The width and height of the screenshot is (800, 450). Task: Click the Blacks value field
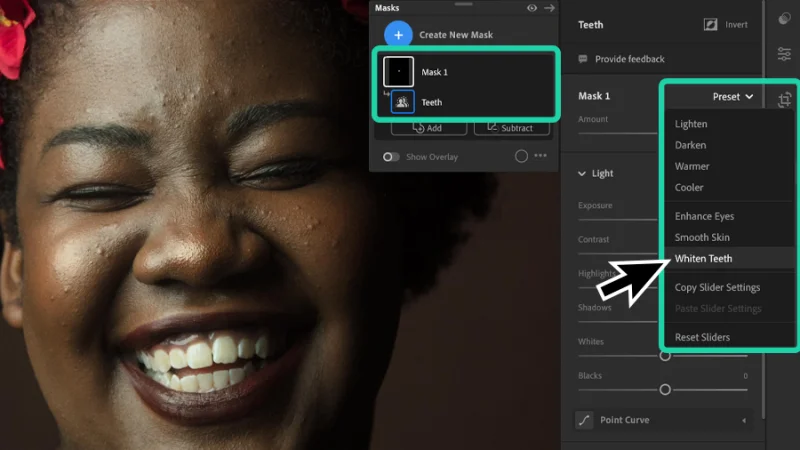(x=745, y=376)
